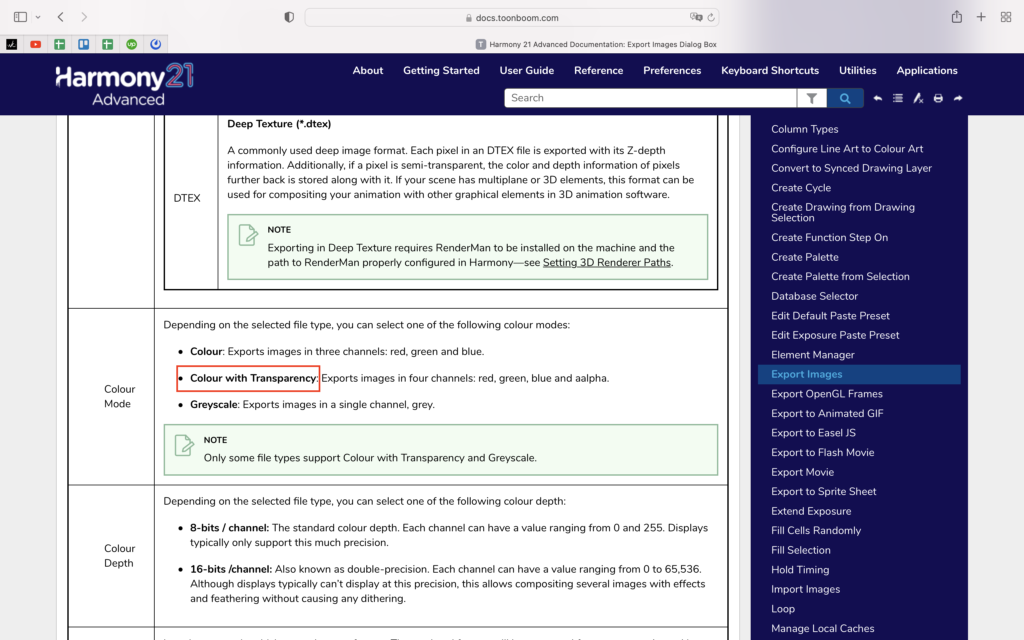The width and height of the screenshot is (1024, 640).
Task: Open Export to Flash Movie
Action: [822, 453]
